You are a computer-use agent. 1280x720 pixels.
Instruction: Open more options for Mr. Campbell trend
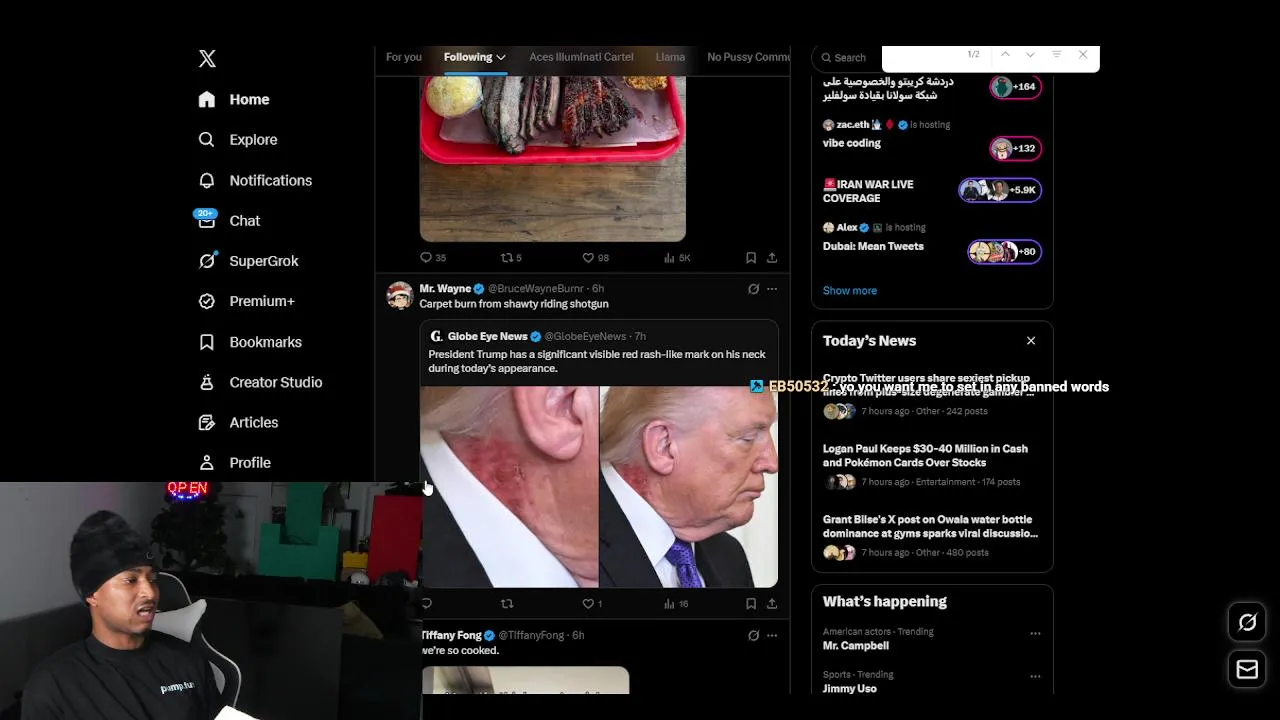pos(1035,633)
